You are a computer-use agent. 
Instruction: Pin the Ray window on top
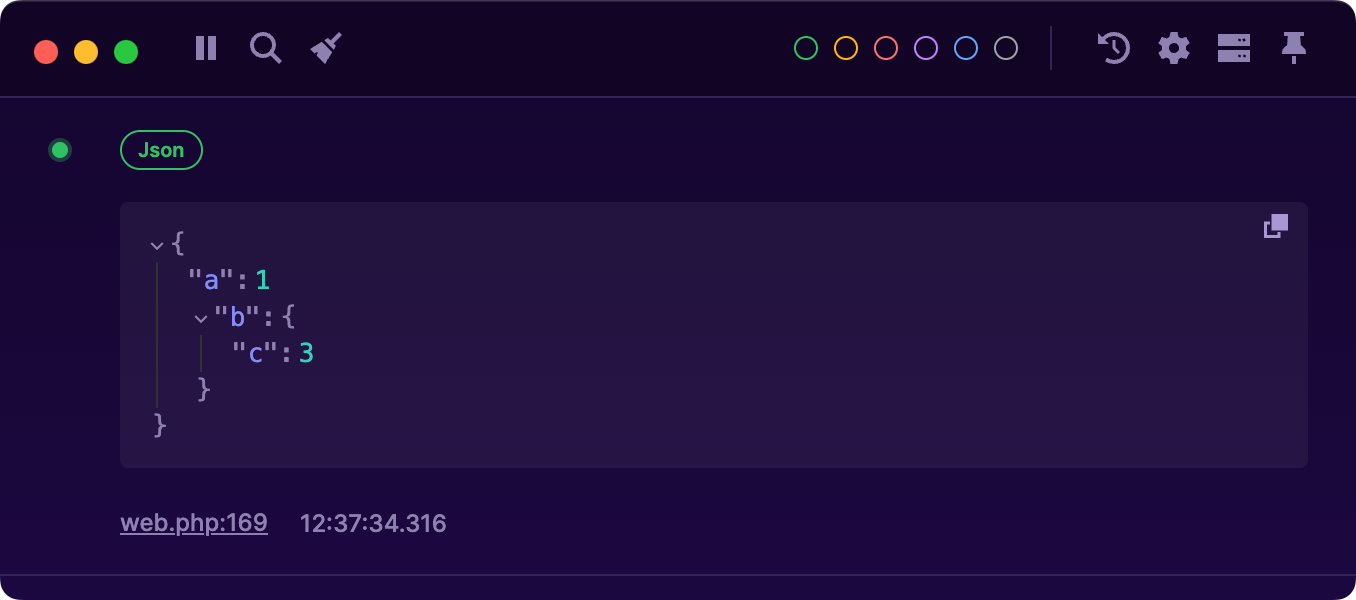click(1294, 48)
